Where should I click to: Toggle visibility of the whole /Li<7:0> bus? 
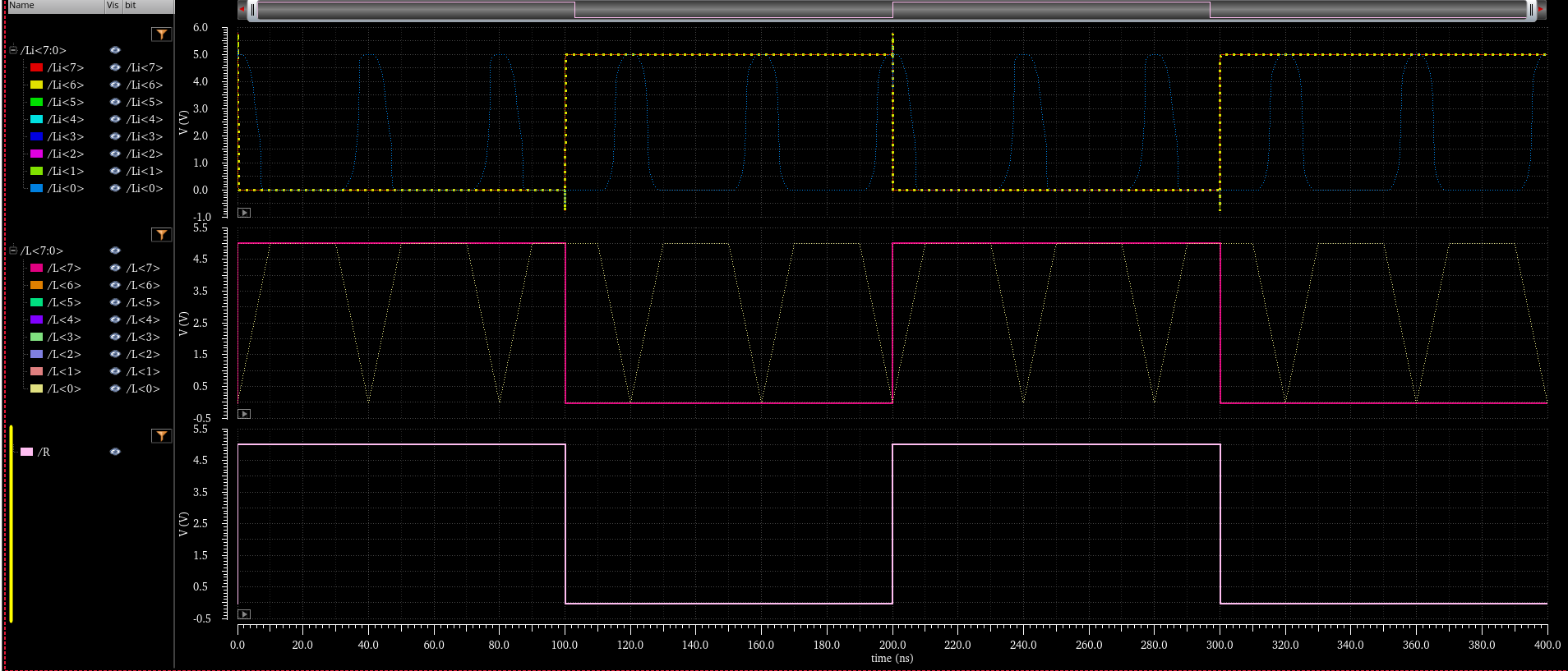pos(115,50)
